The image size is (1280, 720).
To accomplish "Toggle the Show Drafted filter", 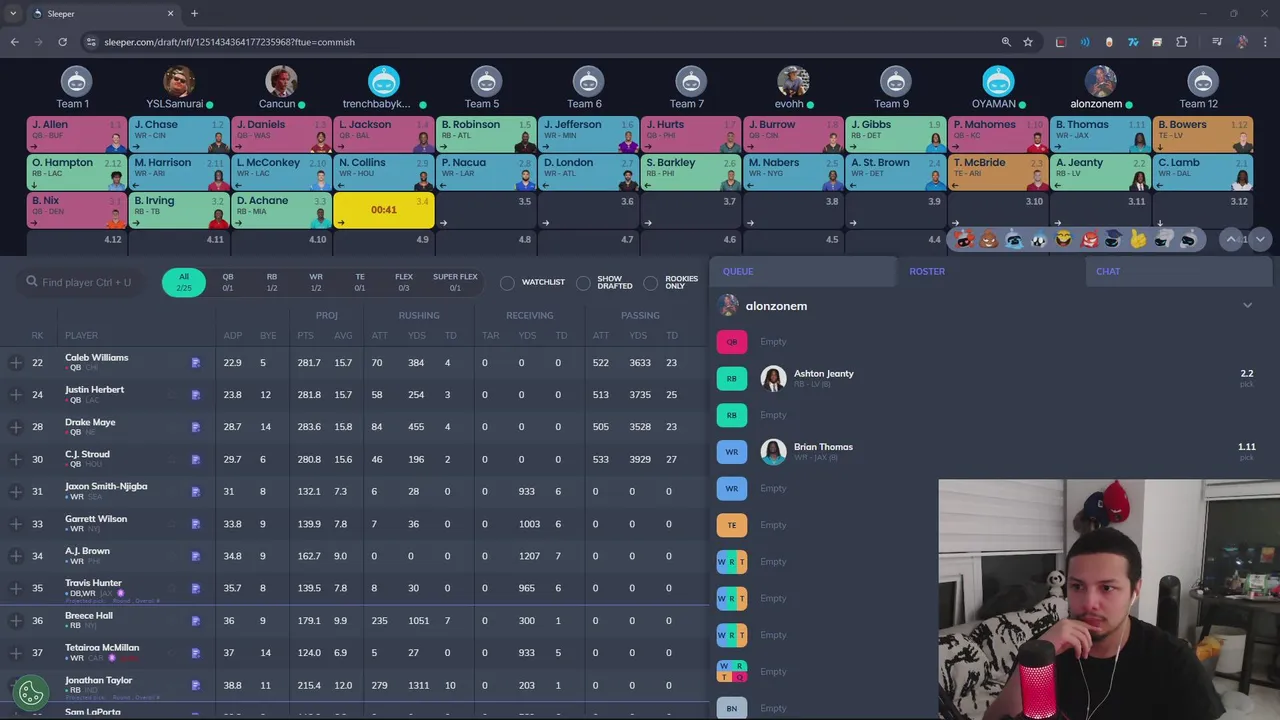I will [x=583, y=283].
